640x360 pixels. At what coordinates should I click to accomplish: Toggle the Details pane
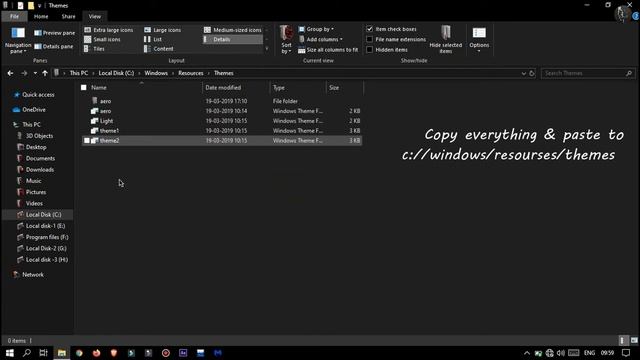point(54,47)
